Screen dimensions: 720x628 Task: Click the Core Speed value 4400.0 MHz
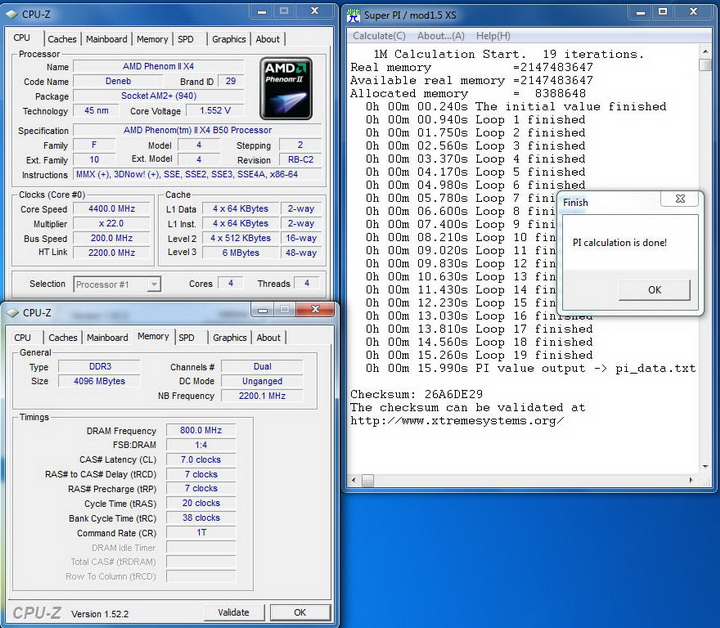112,209
